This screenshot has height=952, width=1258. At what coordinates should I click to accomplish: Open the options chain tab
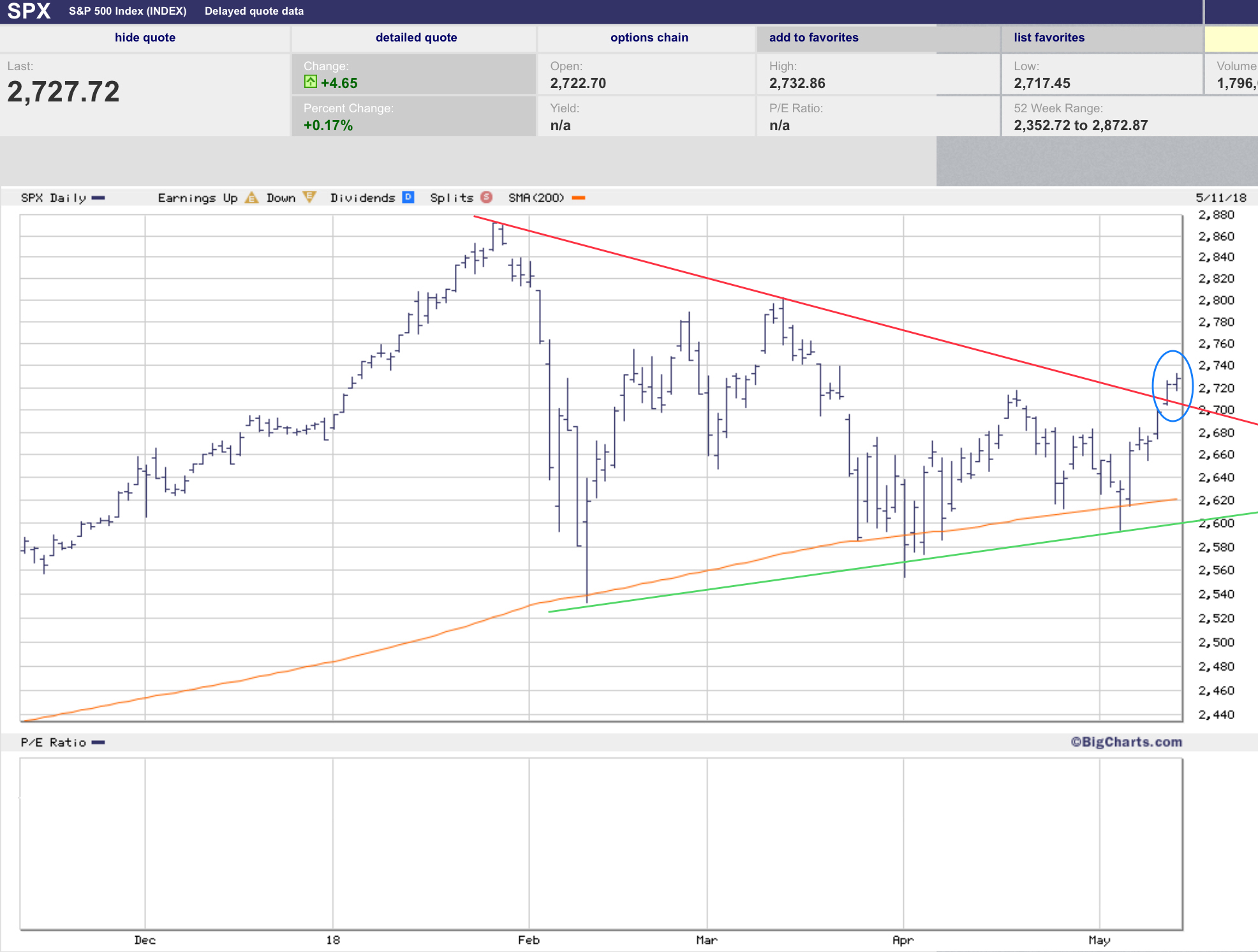(x=649, y=38)
